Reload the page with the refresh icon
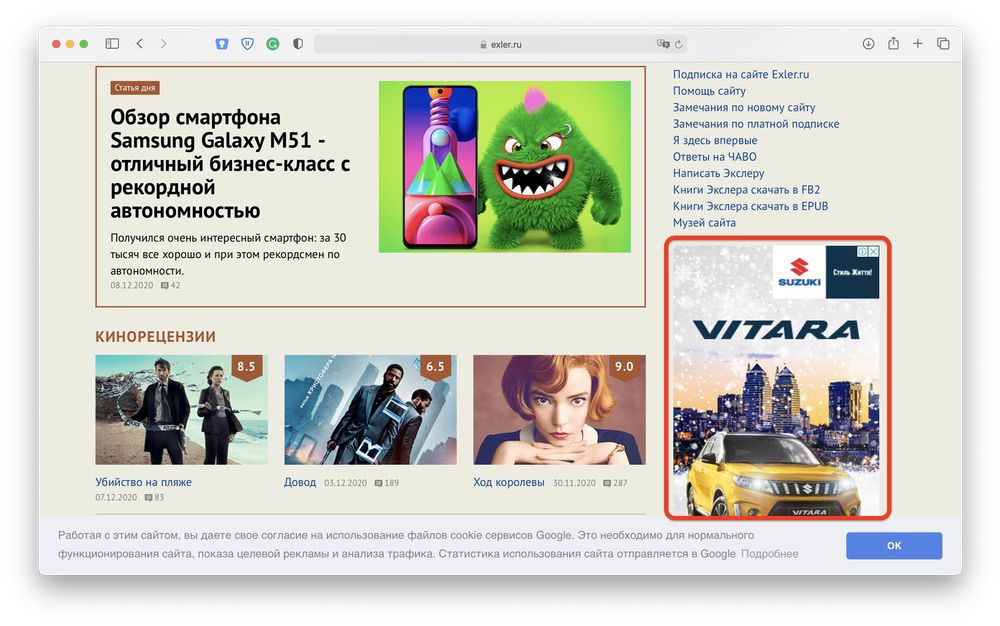Viewport: 1000px width, 626px height. (679, 44)
